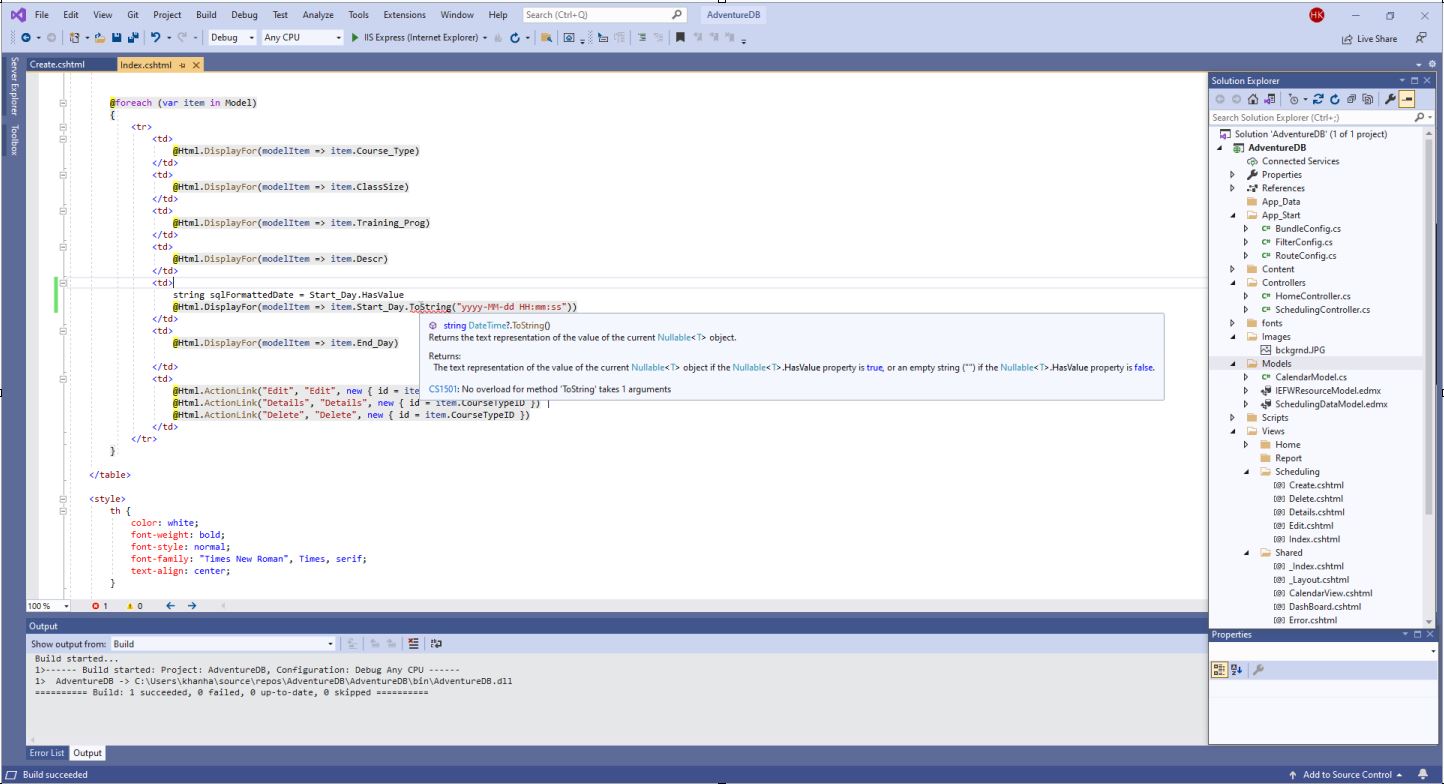Viewport: 1444px width, 784px height.
Task: Click the Alphabetical sort icon in Properties
Action: (1236, 670)
